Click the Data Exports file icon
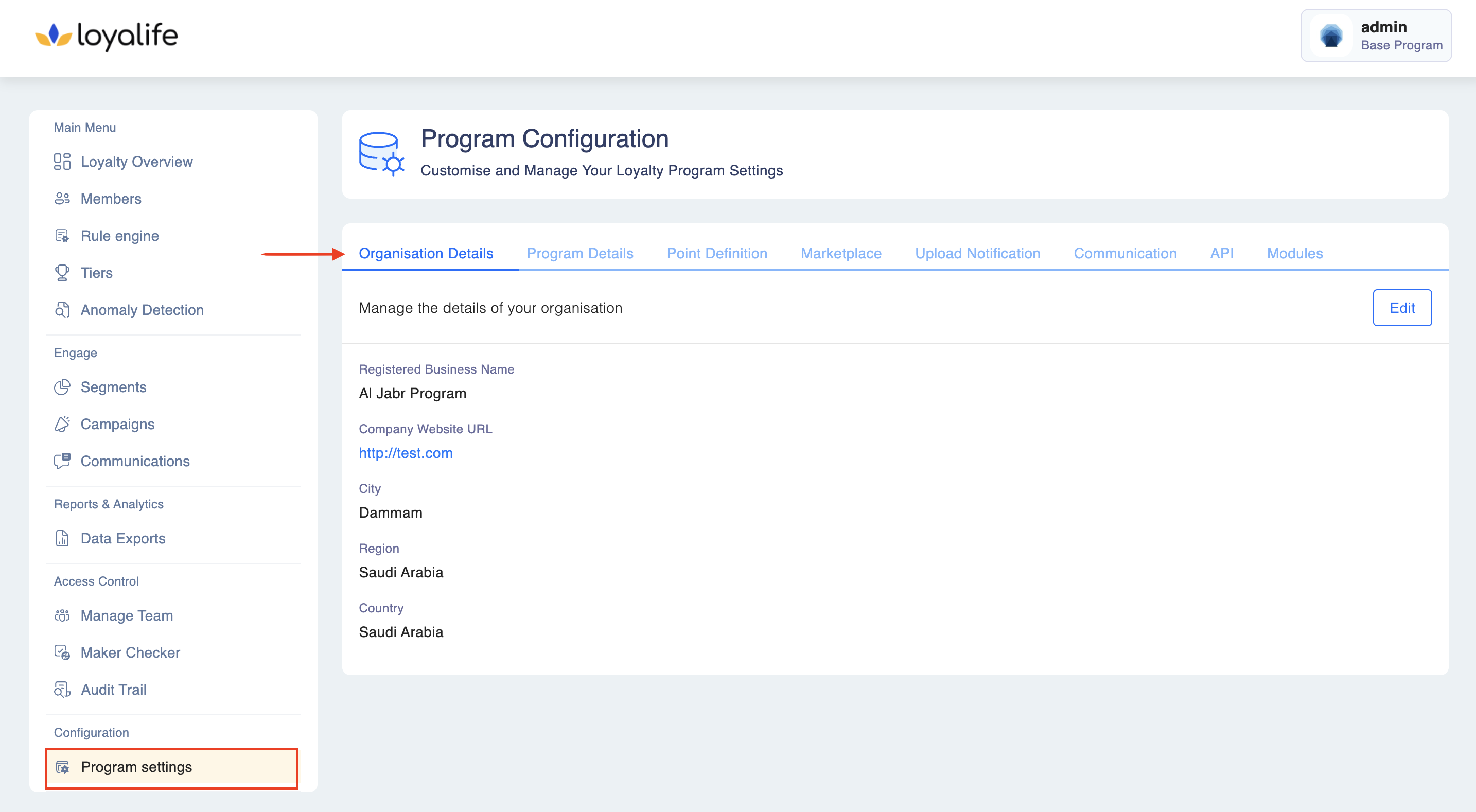The image size is (1476, 812). click(62, 539)
